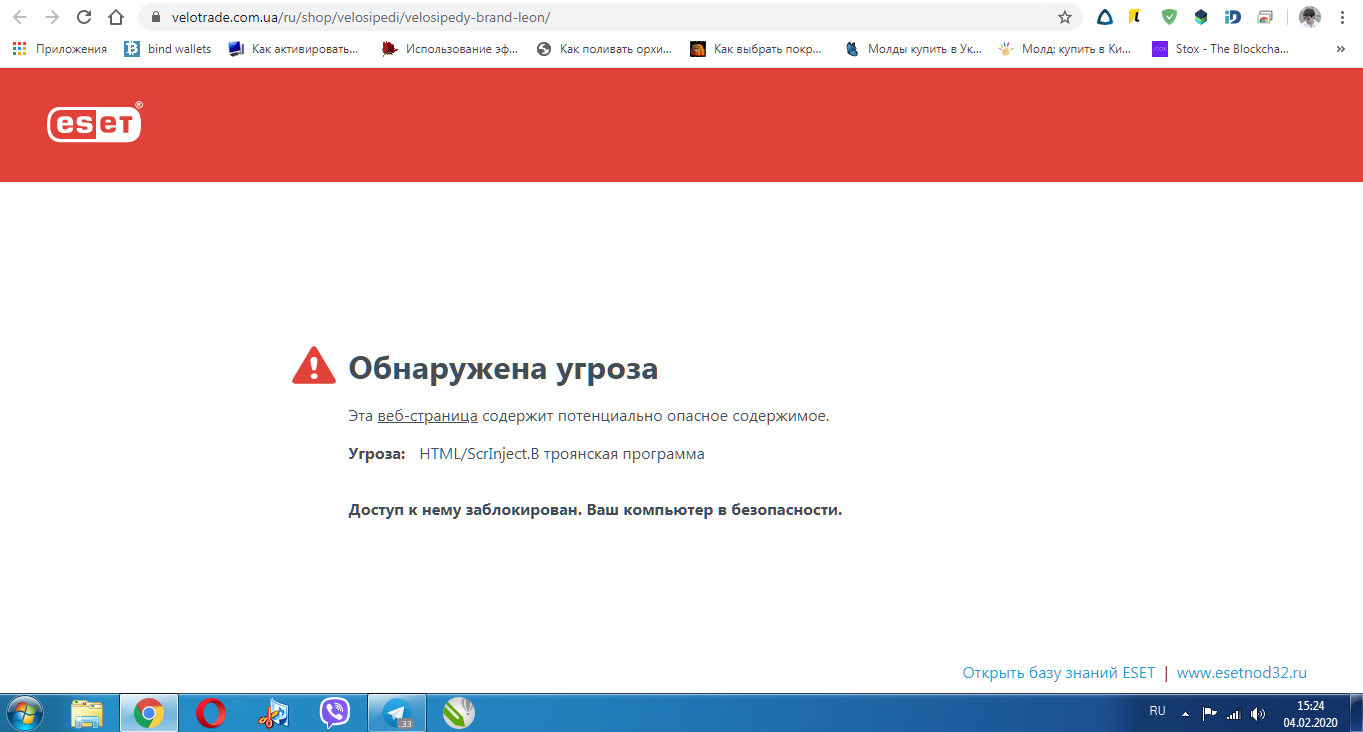Bookmark this page with star icon
The width and height of the screenshot is (1363, 732).
(x=1065, y=17)
